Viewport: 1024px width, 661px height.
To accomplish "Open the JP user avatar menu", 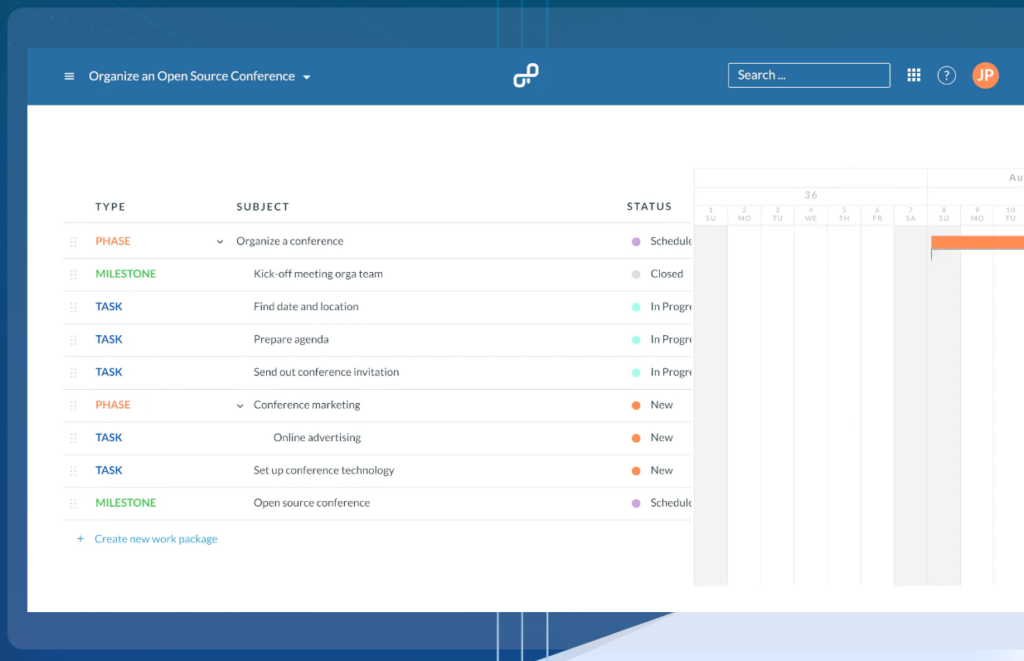I will [x=985, y=76].
